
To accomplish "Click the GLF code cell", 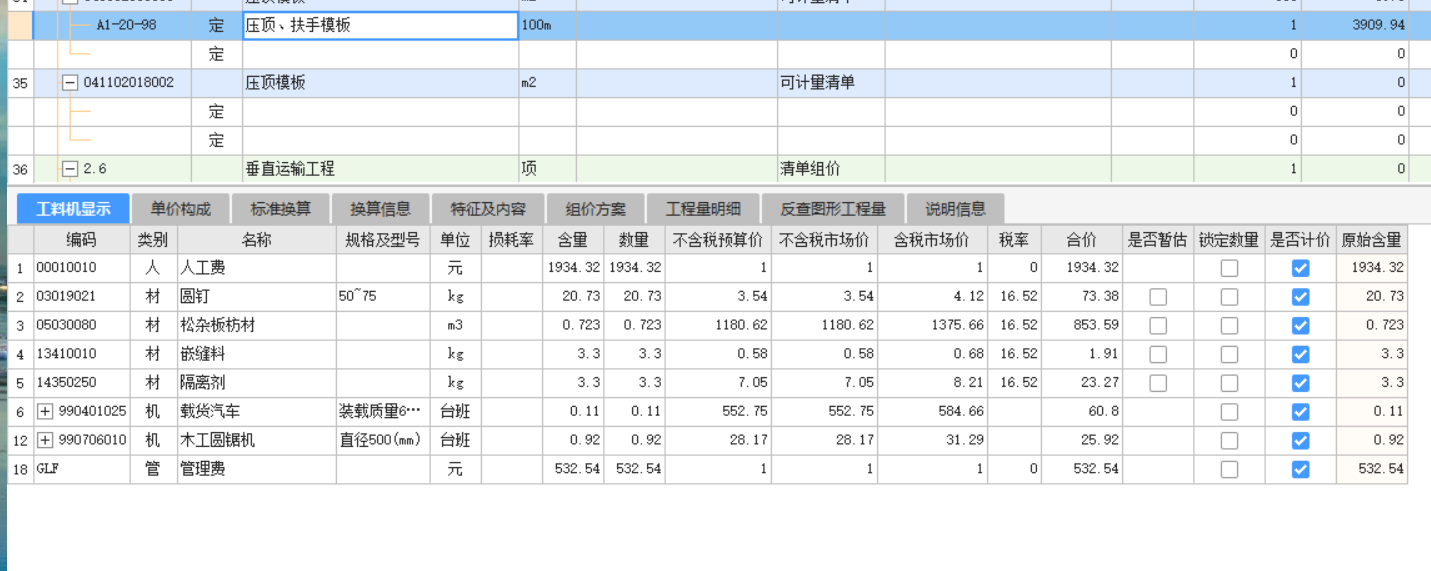I will click(x=82, y=469).
